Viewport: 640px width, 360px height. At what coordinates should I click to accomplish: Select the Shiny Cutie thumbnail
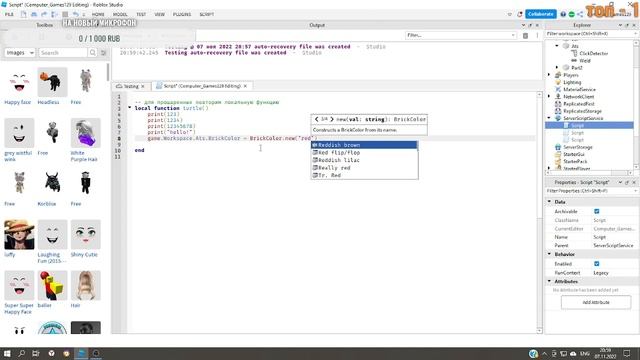[85, 235]
